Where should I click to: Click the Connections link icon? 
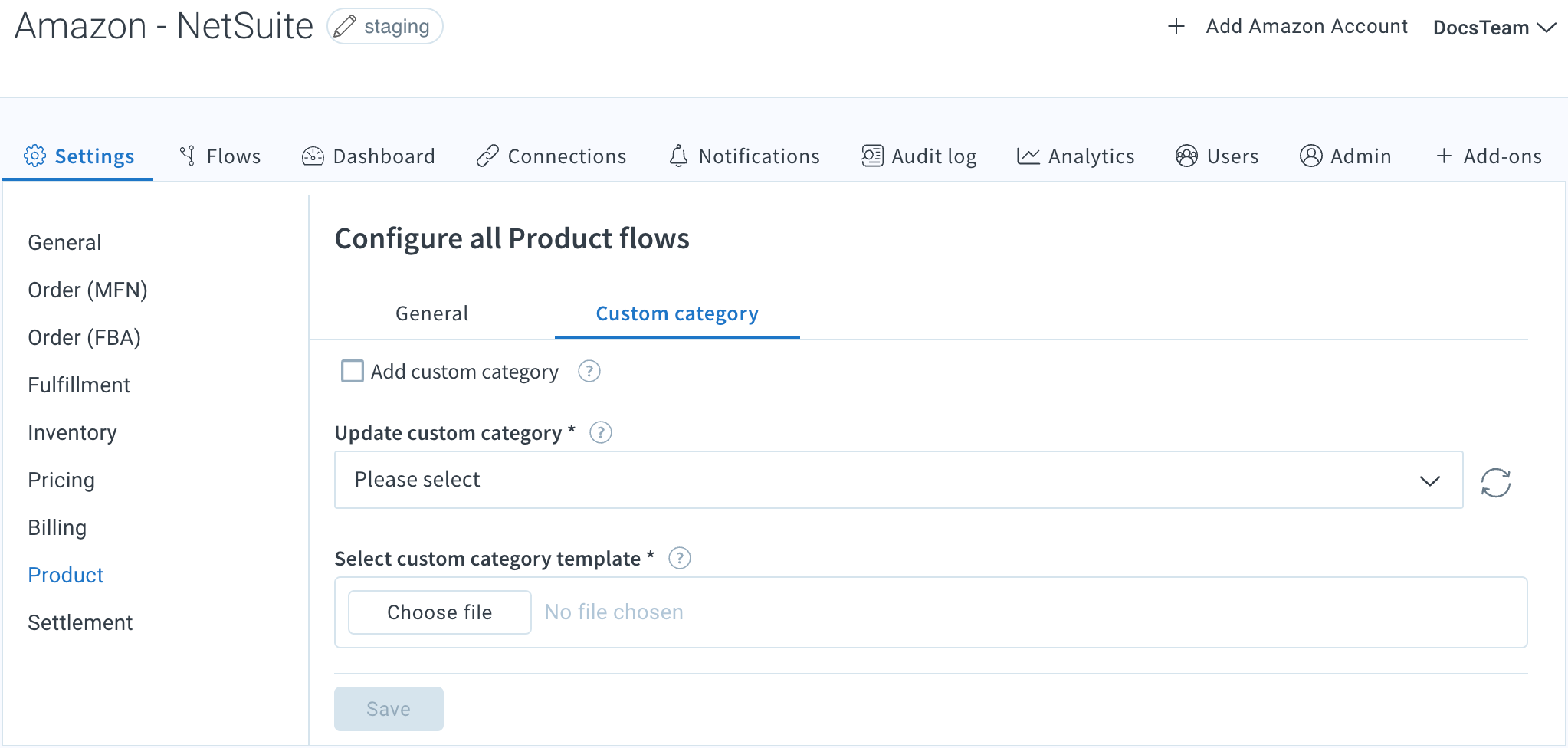click(x=487, y=156)
